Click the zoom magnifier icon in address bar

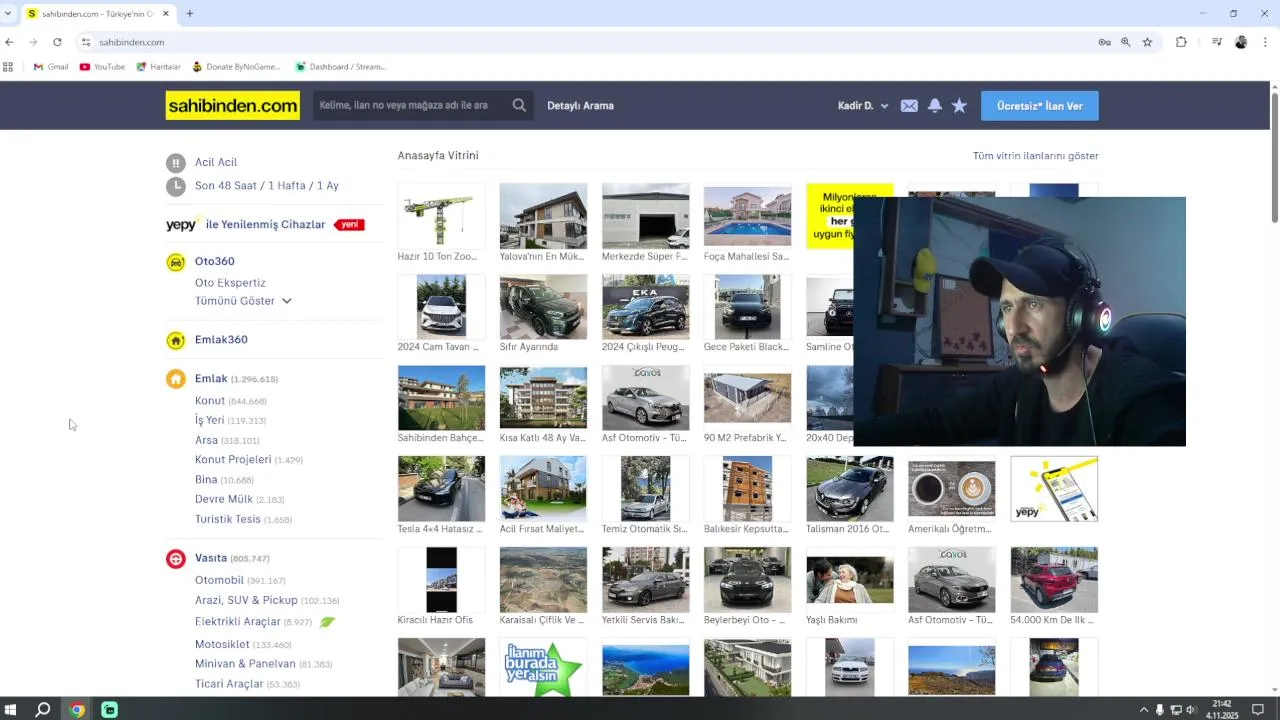1126,42
